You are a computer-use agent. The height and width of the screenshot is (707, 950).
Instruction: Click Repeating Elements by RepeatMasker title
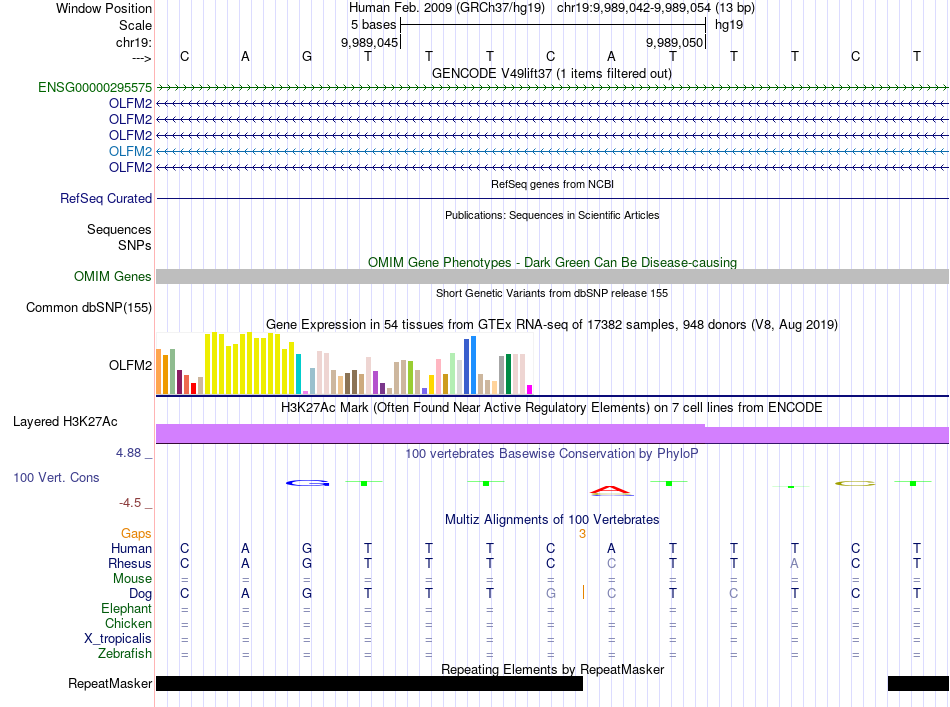(553, 669)
